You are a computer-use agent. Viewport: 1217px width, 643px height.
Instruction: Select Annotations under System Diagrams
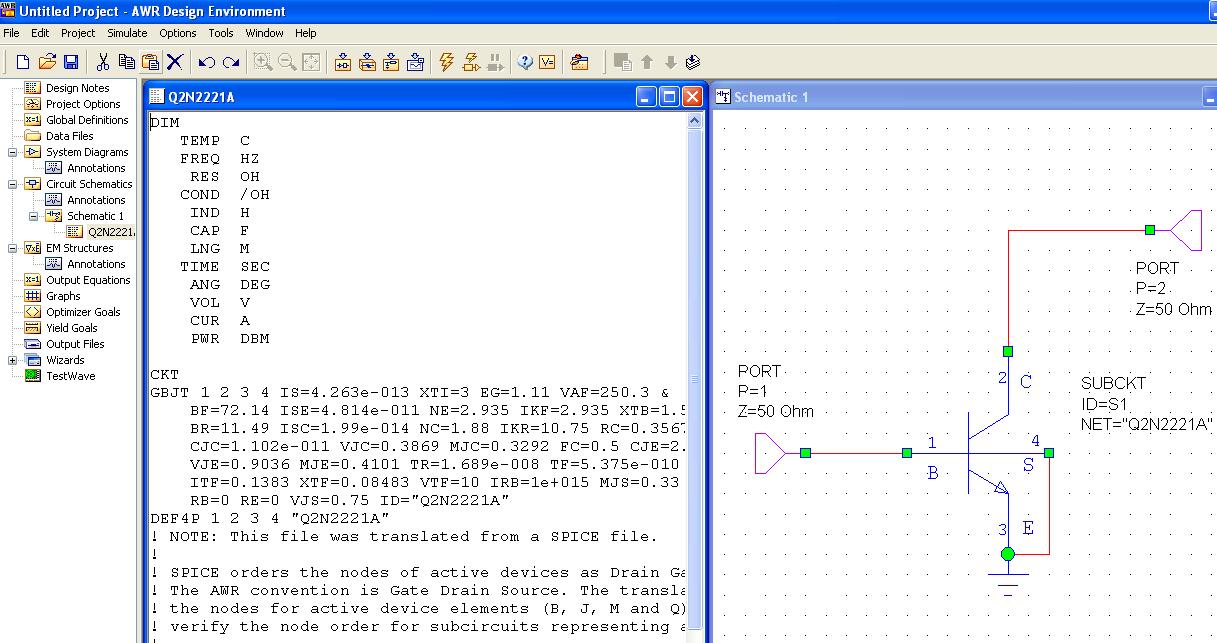pos(96,168)
